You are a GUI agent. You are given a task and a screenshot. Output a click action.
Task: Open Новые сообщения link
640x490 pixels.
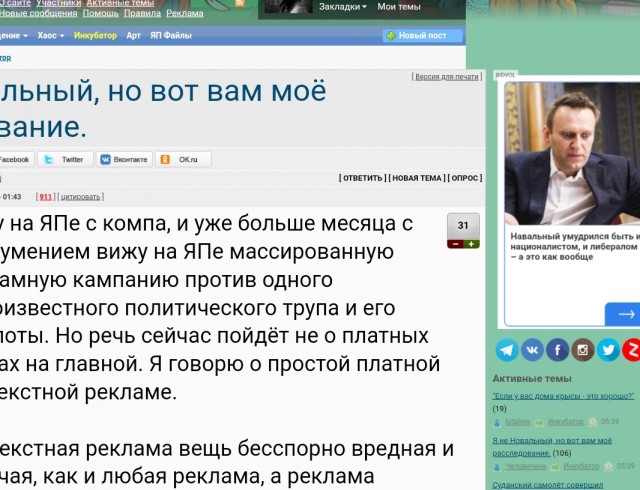click(38, 13)
